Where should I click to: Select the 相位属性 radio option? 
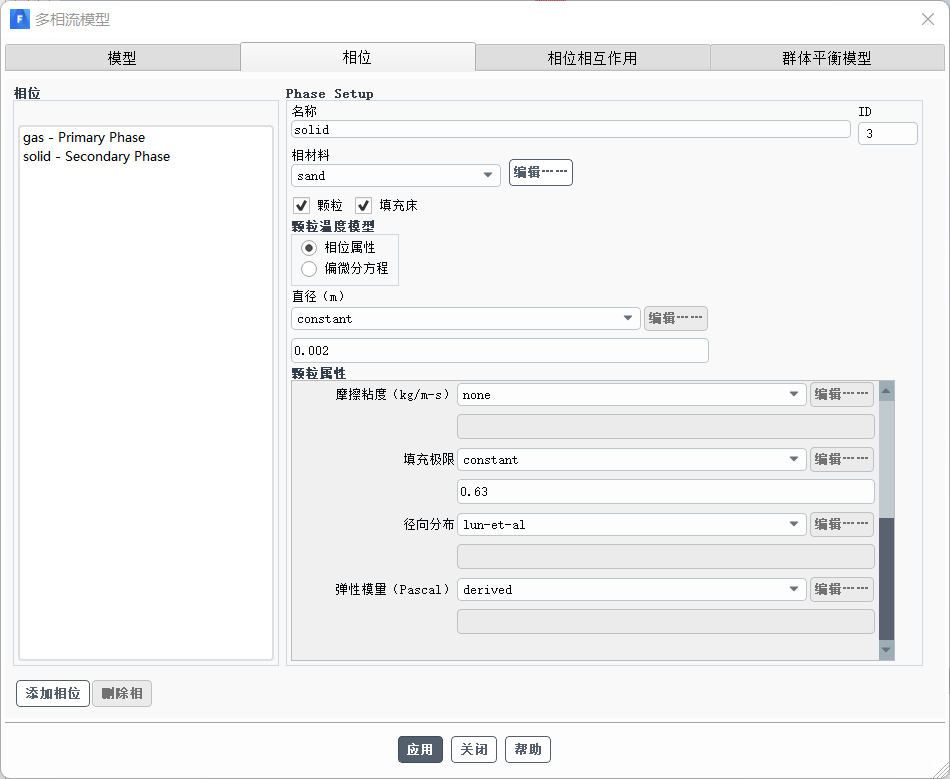(x=309, y=247)
